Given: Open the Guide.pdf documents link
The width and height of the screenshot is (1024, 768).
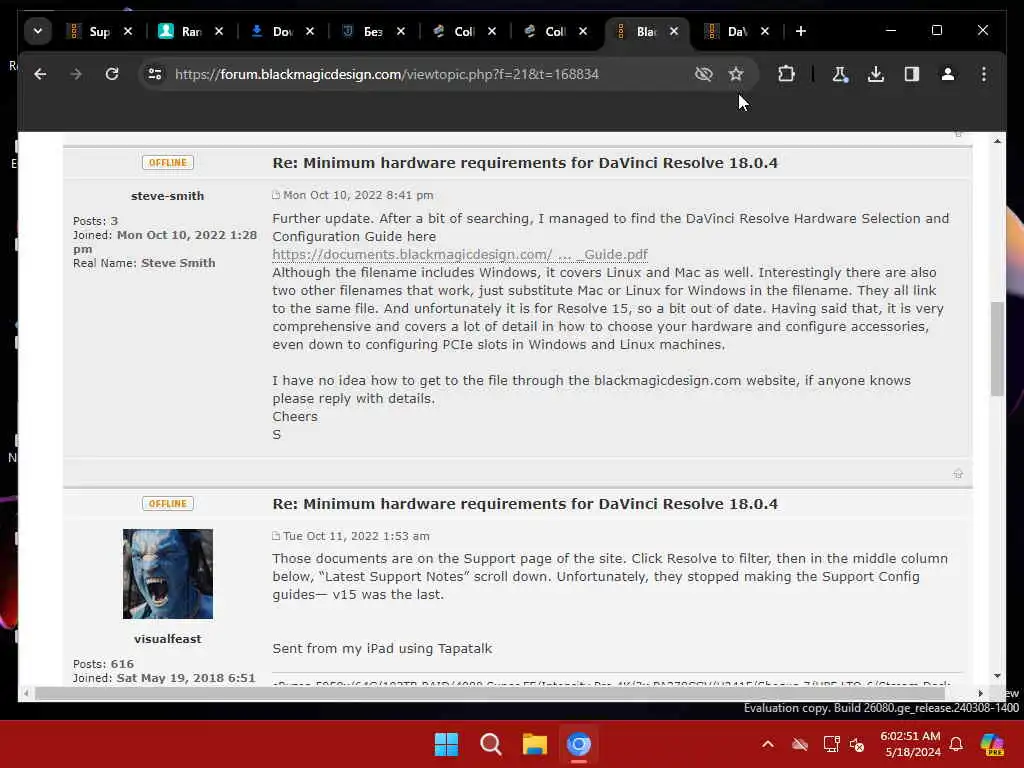Looking at the screenshot, I should (x=460, y=255).
